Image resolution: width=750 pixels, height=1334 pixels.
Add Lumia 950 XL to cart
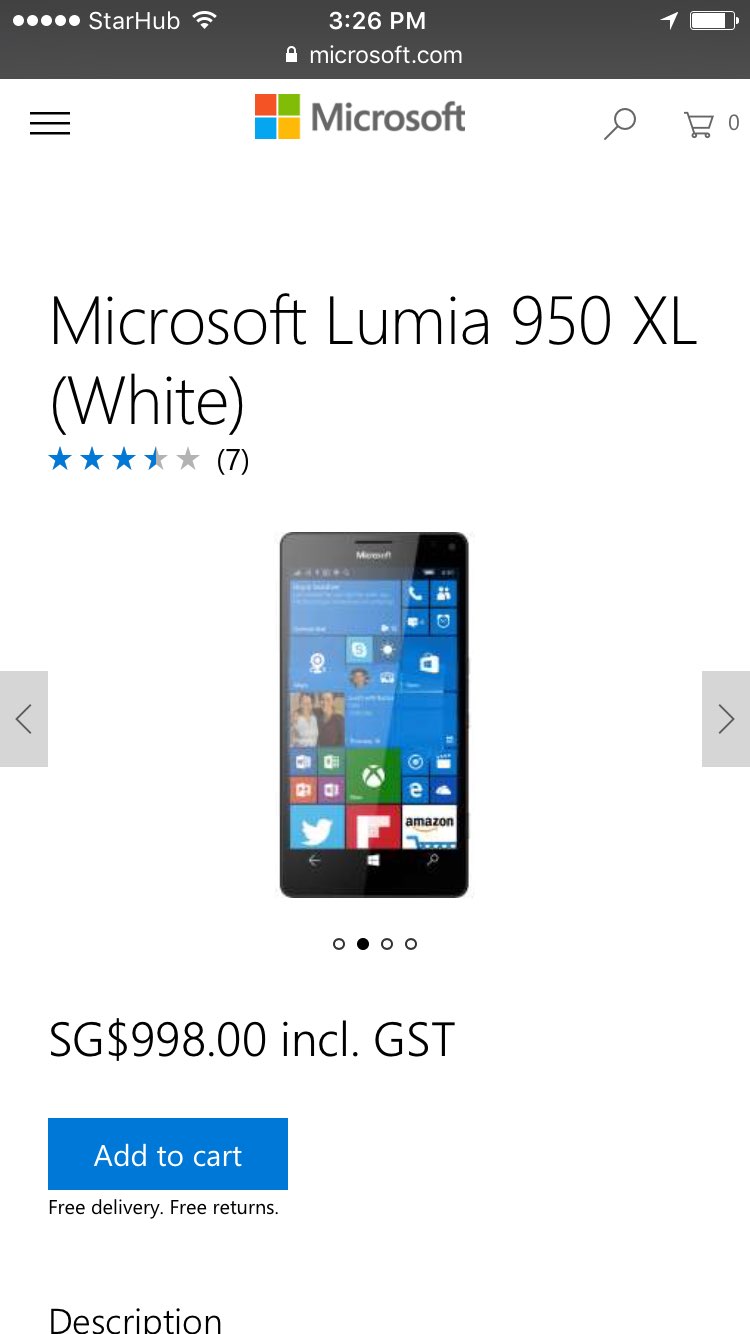168,1154
